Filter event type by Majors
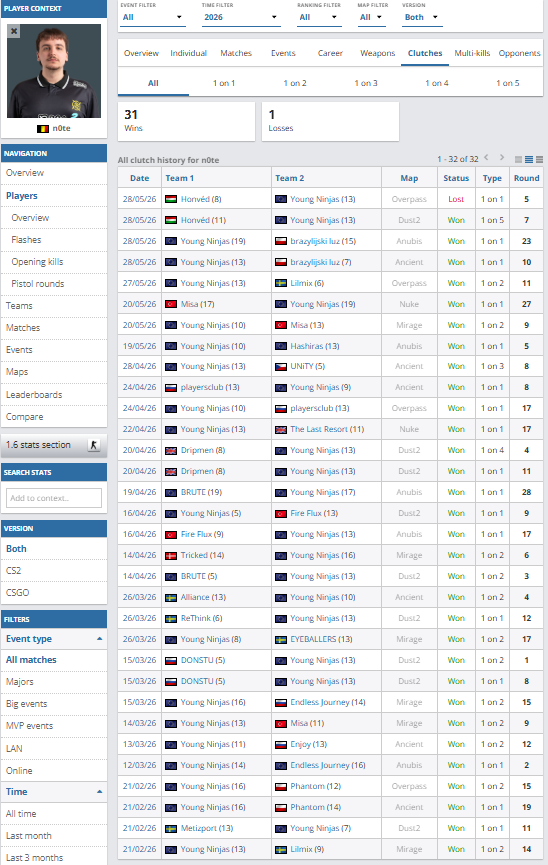Viewport: 548px width, 865px height. [54, 682]
